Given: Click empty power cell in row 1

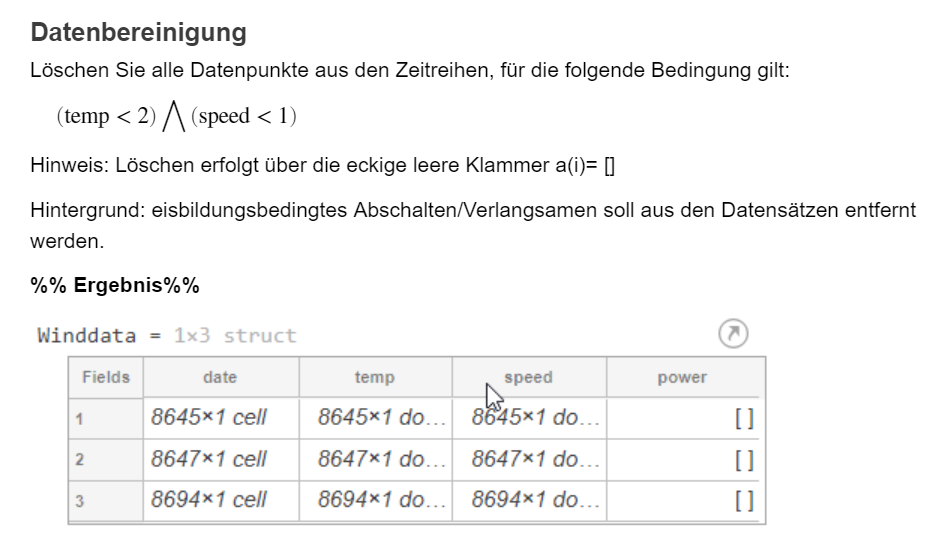Looking at the screenshot, I should [x=684, y=418].
